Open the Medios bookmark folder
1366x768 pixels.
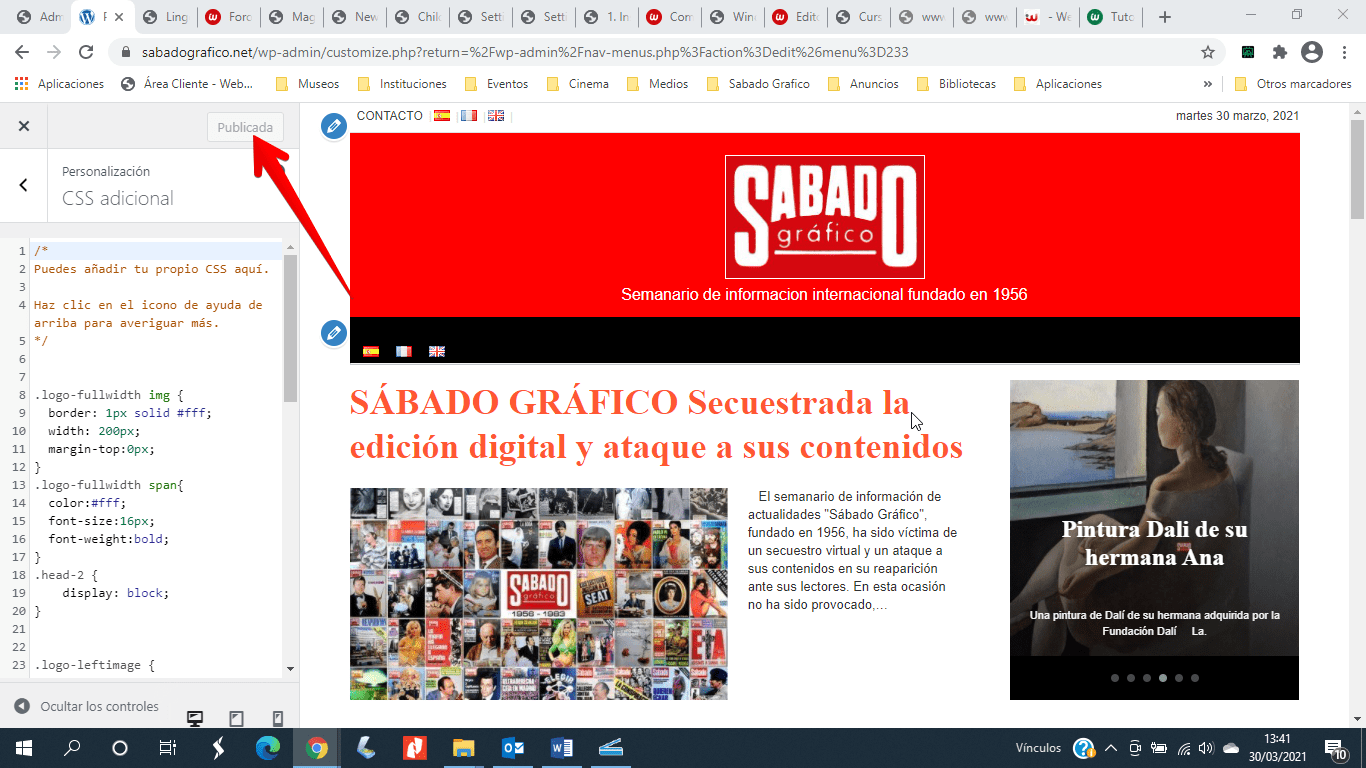[658, 84]
